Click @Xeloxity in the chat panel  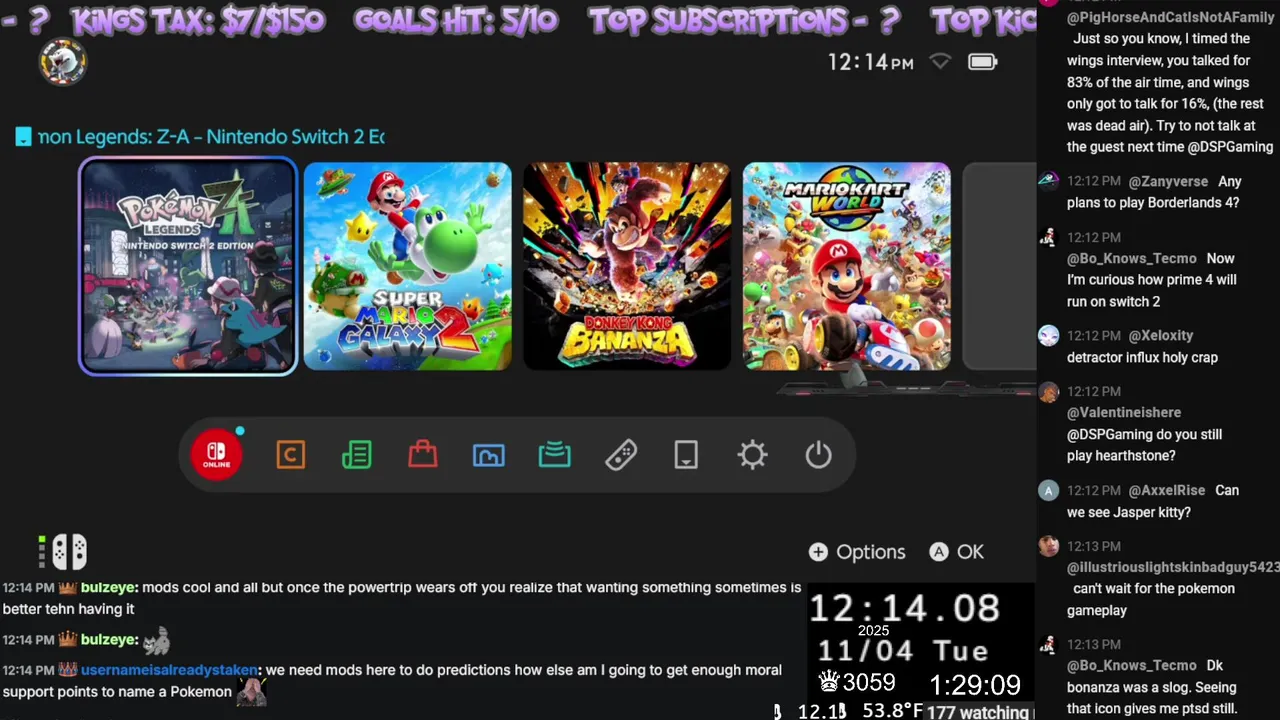pos(1161,335)
